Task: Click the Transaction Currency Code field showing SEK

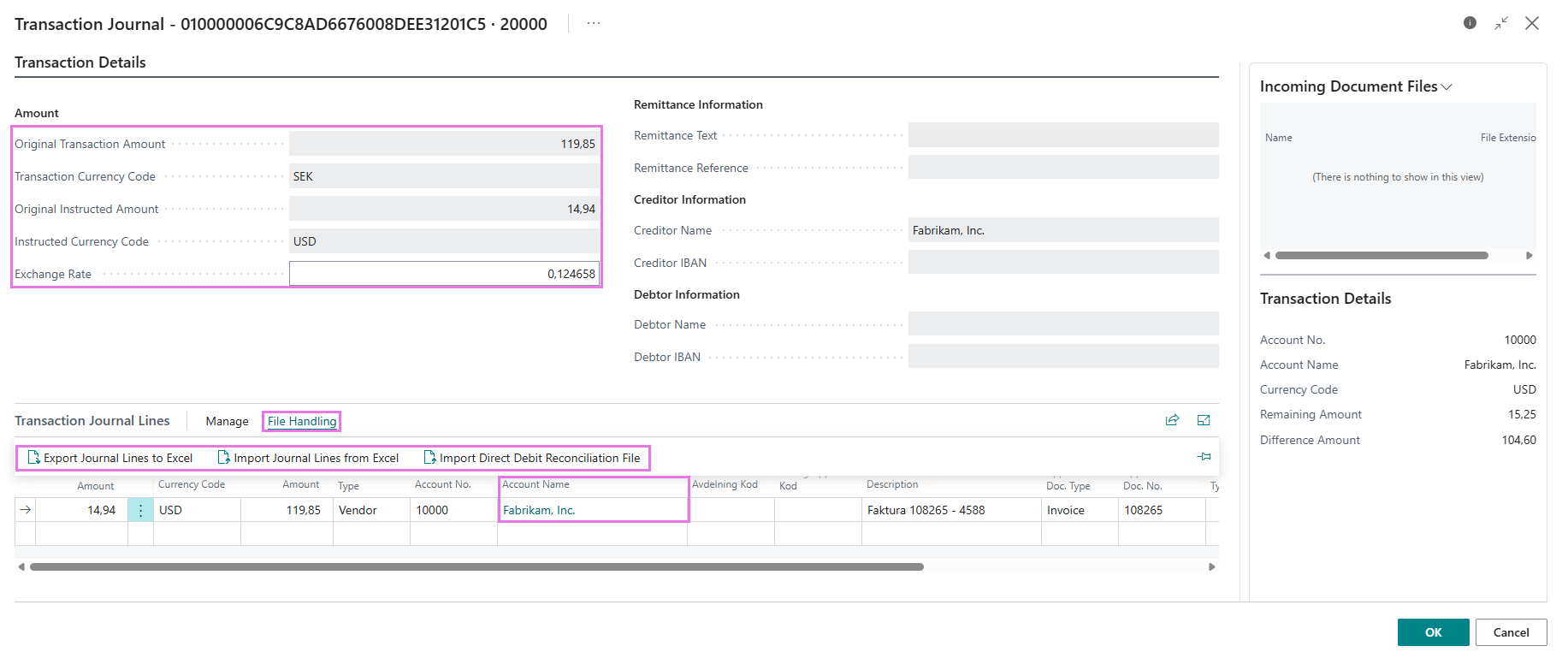Action: coord(444,176)
